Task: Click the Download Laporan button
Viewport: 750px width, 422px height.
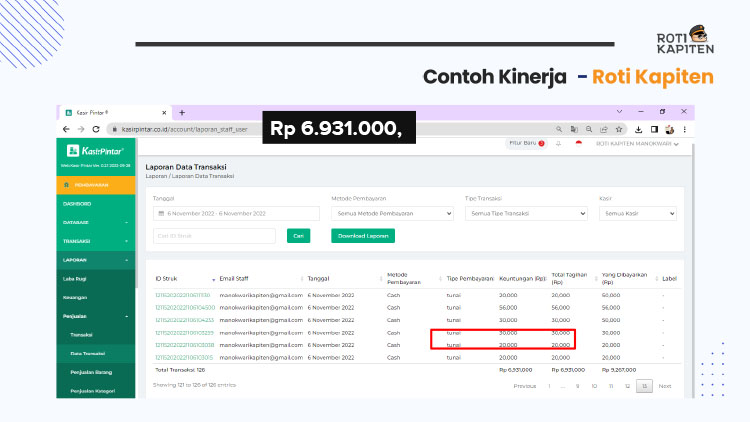Action: [363, 236]
